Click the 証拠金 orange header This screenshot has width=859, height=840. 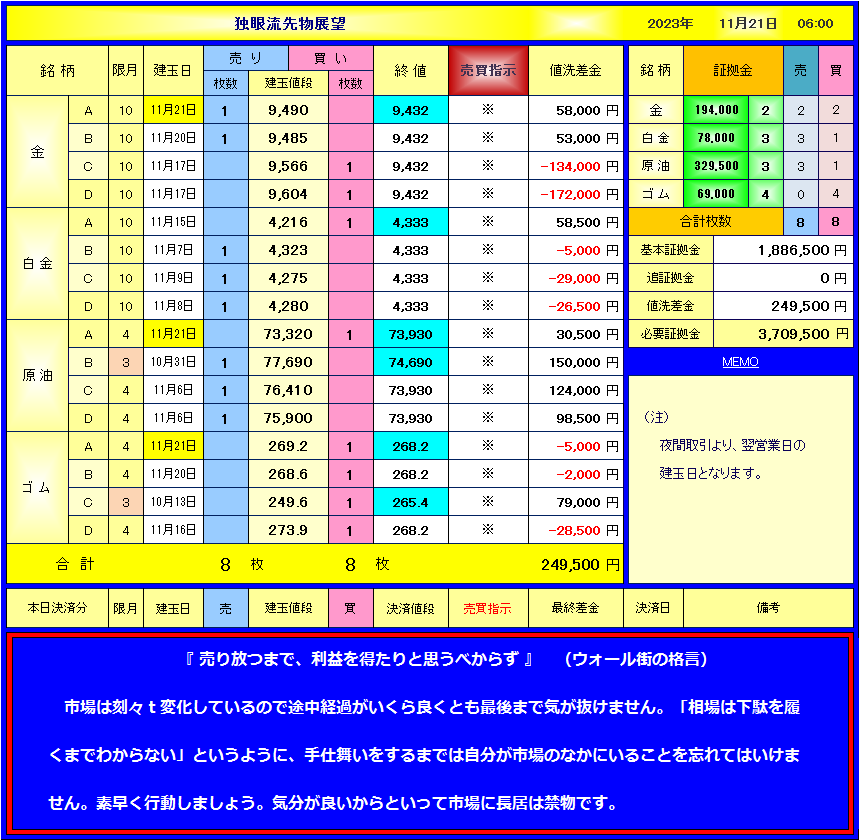pyautogui.click(x=733, y=70)
